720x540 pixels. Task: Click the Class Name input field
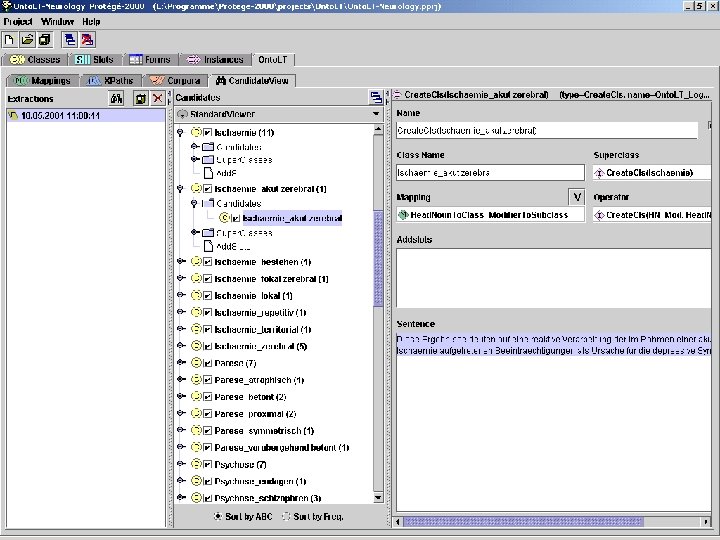point(487,172)
